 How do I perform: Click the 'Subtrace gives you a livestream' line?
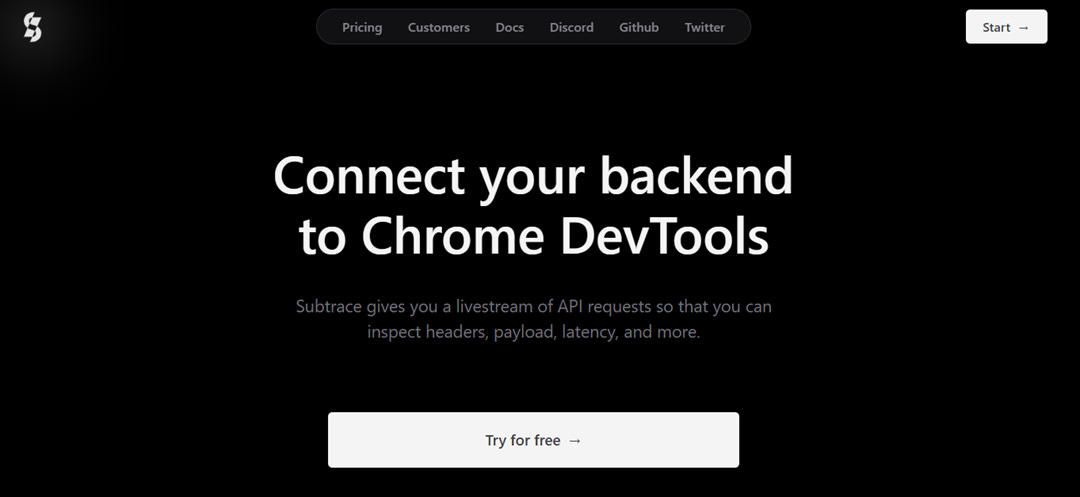point(533,306)
